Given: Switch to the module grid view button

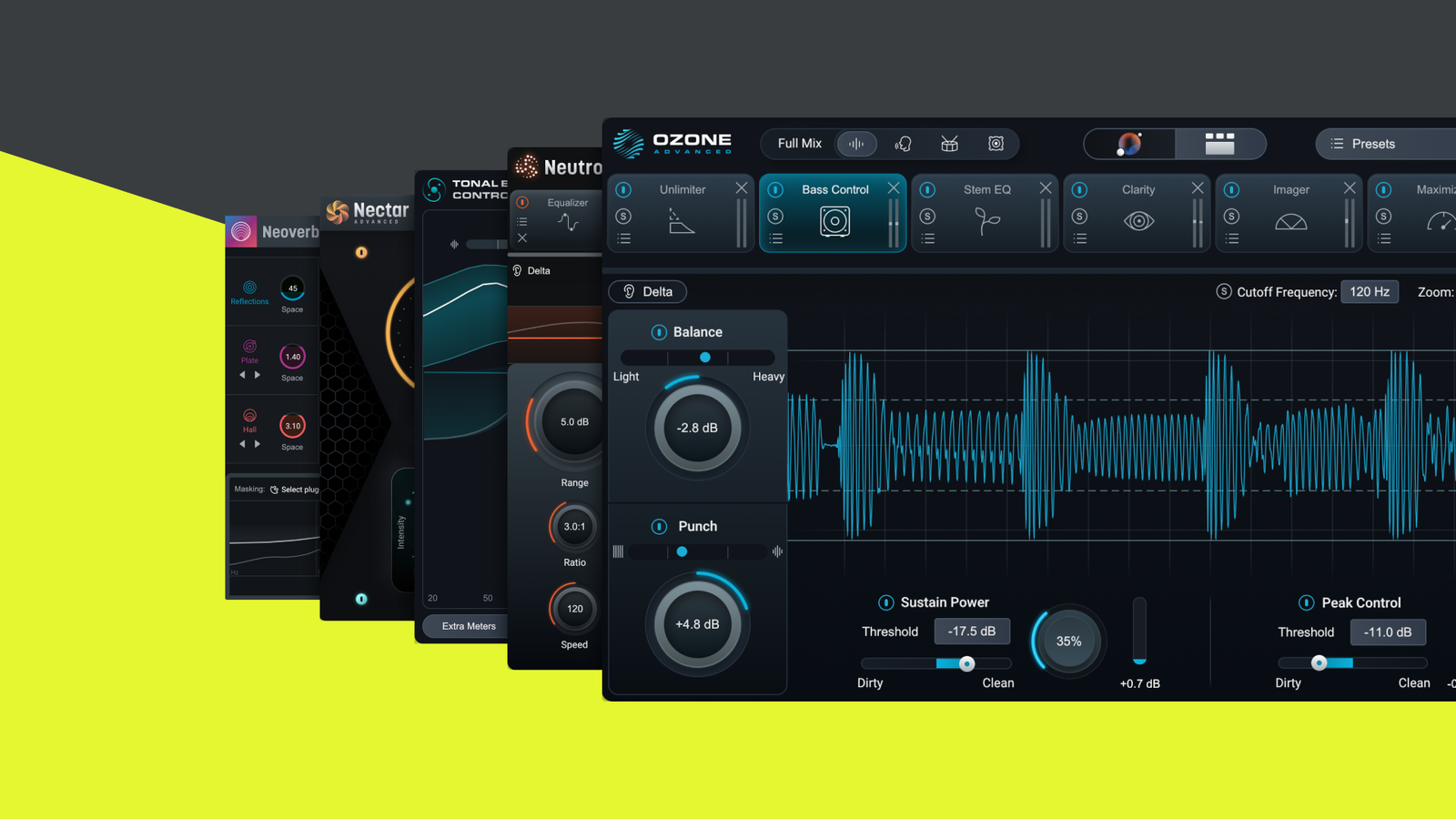Looking at the screenshot, I should (1219, 144).
